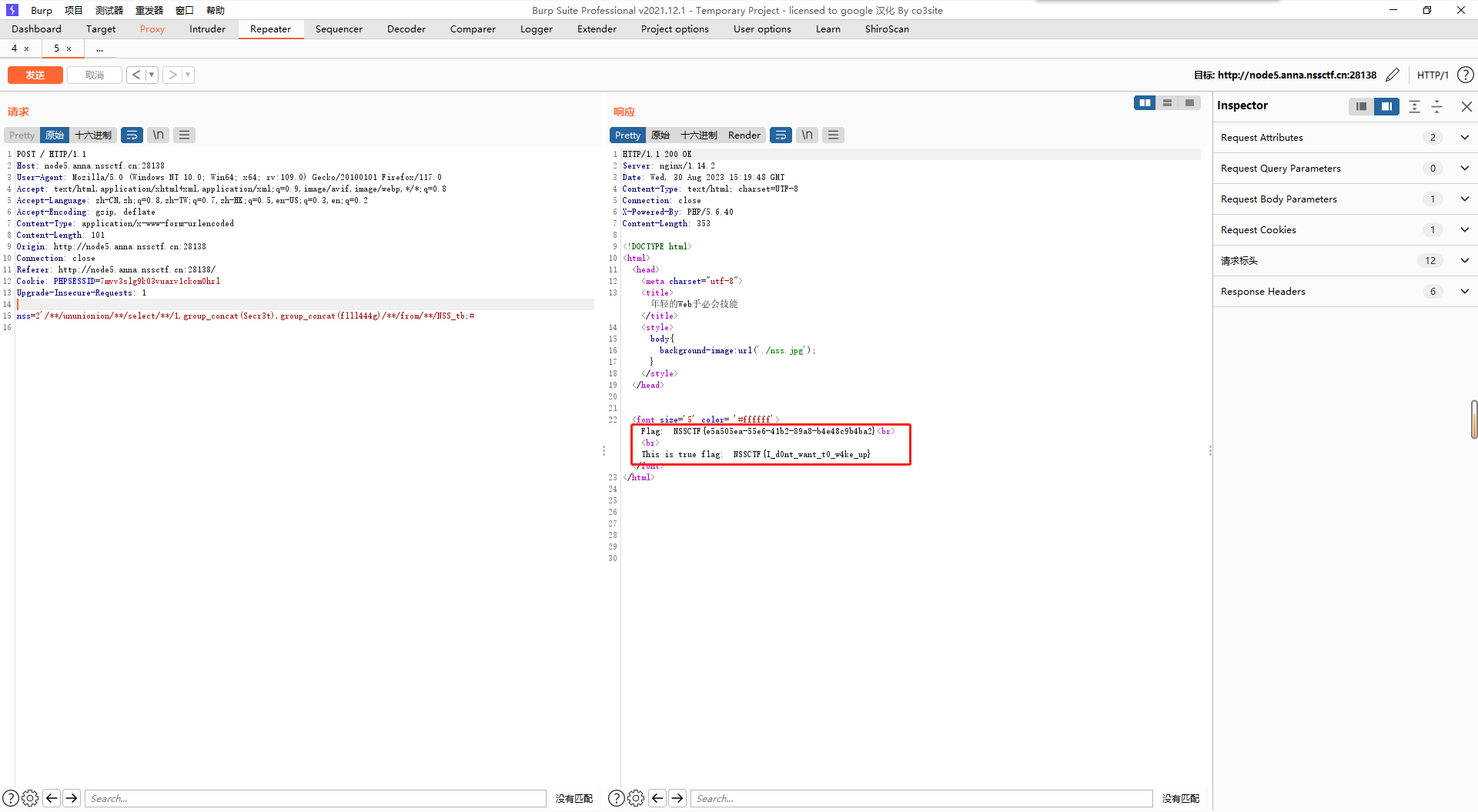This screenshot has width=1478, height=812.
Task: Toggle \n non-printable chars in request pane
Action: pos(158,135)
